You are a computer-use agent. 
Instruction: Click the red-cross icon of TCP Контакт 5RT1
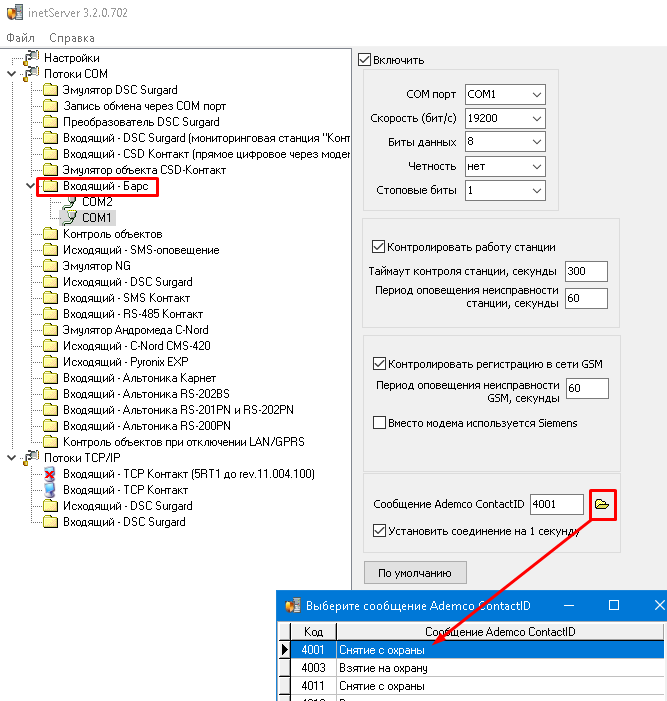(x=50, y=473)
